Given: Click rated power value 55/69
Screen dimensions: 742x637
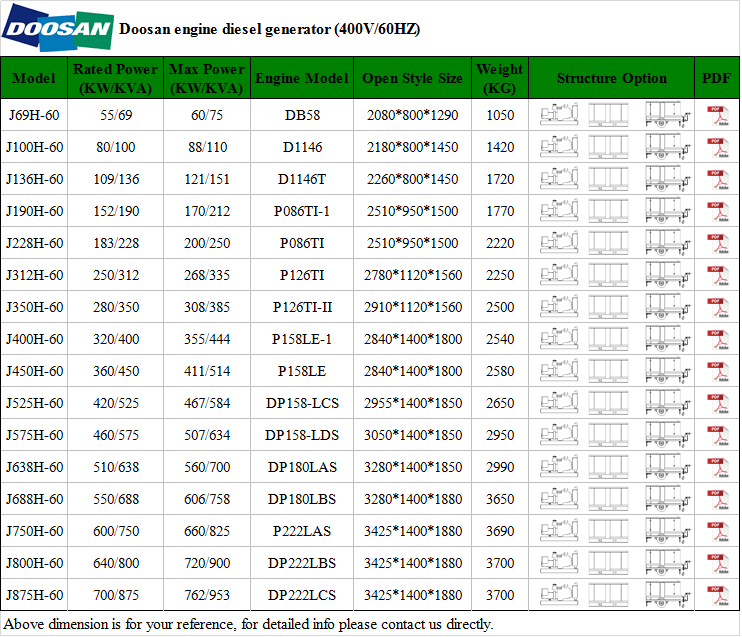Looking at the screenshot, I should click(x=116, y=115).
